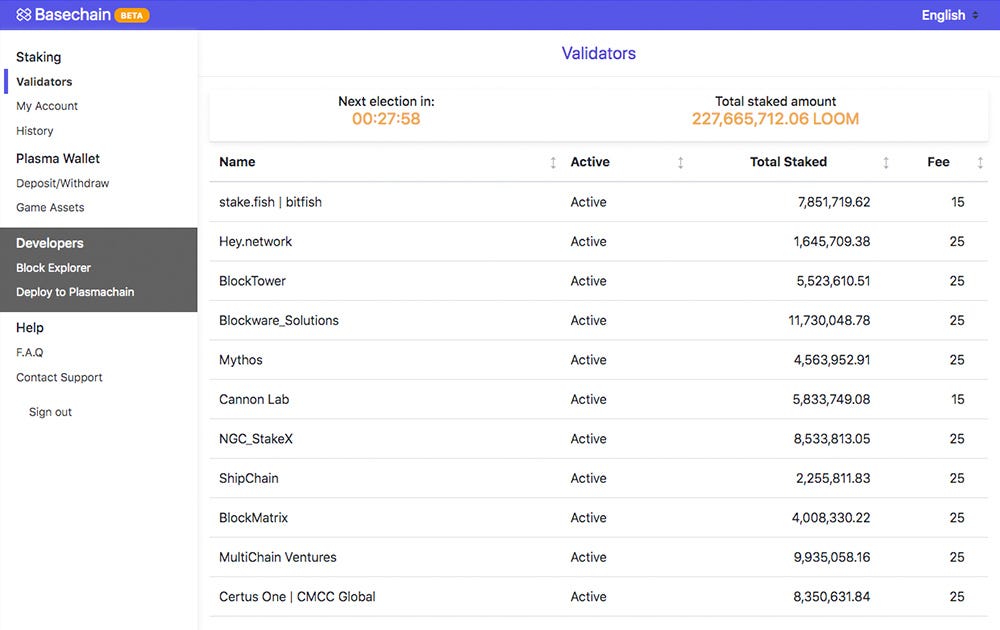
Task: Select the Mythos validator
Action: 240,360
